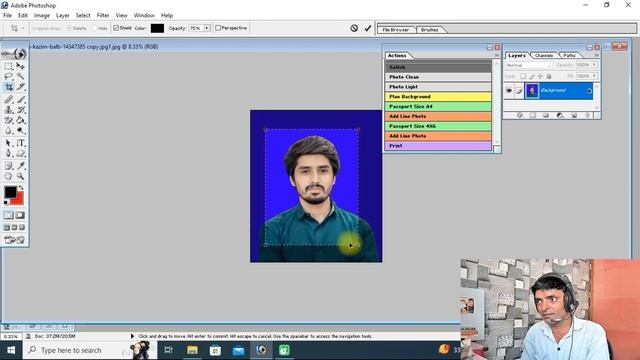Select the Eraser tool

click(9, 120)
